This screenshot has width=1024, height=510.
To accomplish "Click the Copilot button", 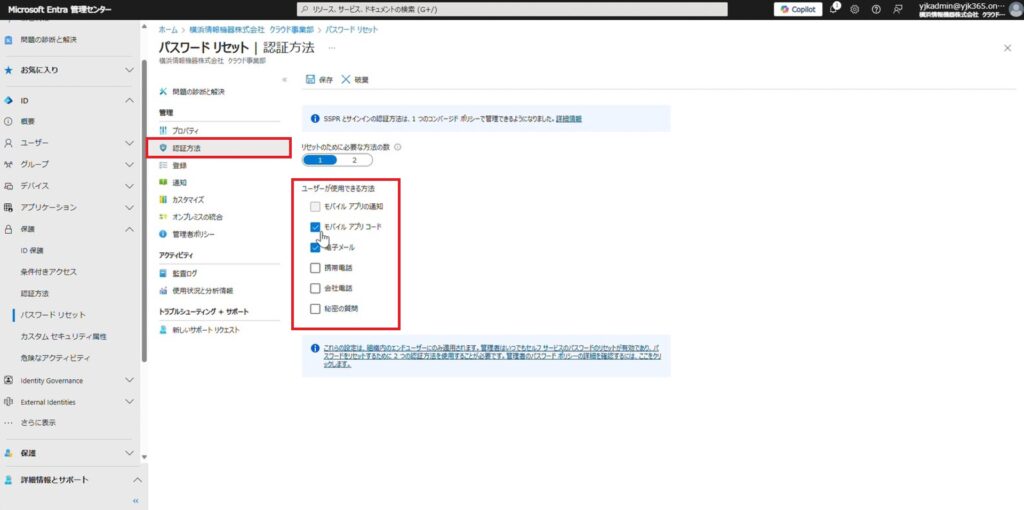I will pyautogui.click(x=797, y=9).
